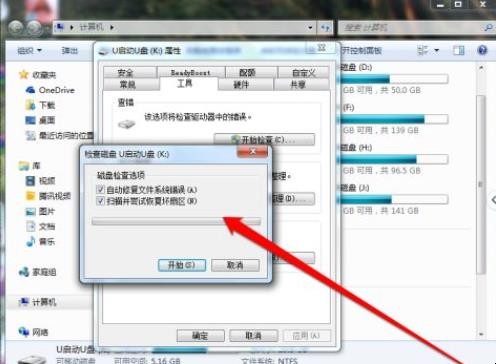Click 弹出 in Explorer toolbar
496x364 pixels.
(x=70, y=51)
